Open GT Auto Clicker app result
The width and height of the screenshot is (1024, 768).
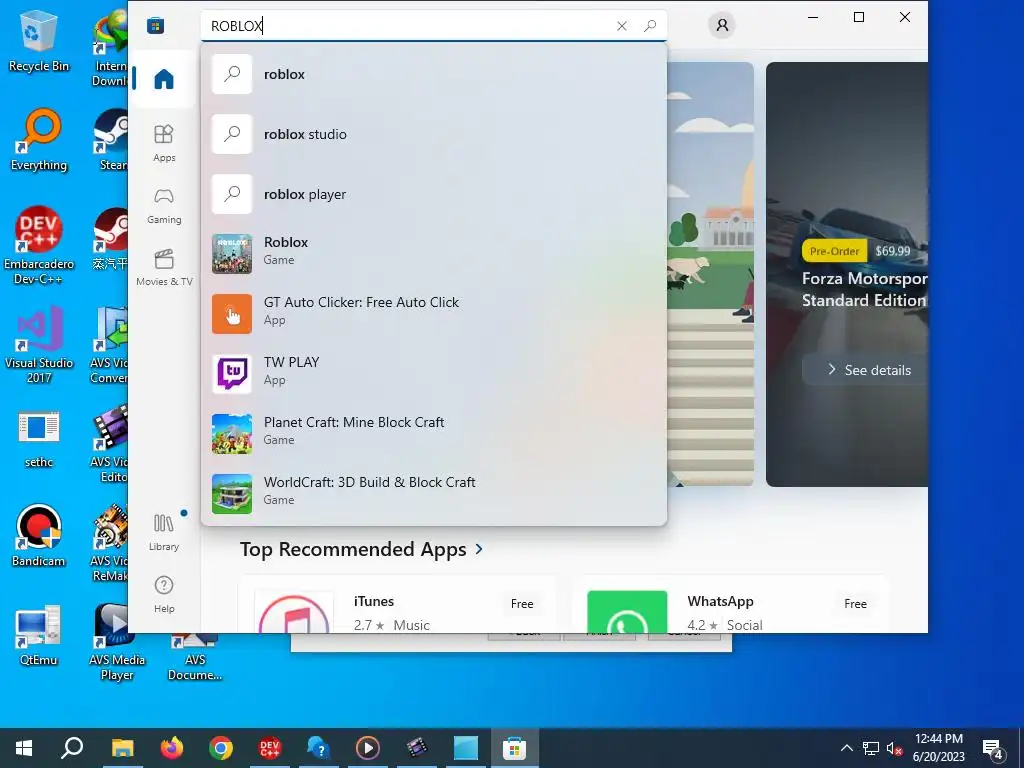(x=434, y=313)
